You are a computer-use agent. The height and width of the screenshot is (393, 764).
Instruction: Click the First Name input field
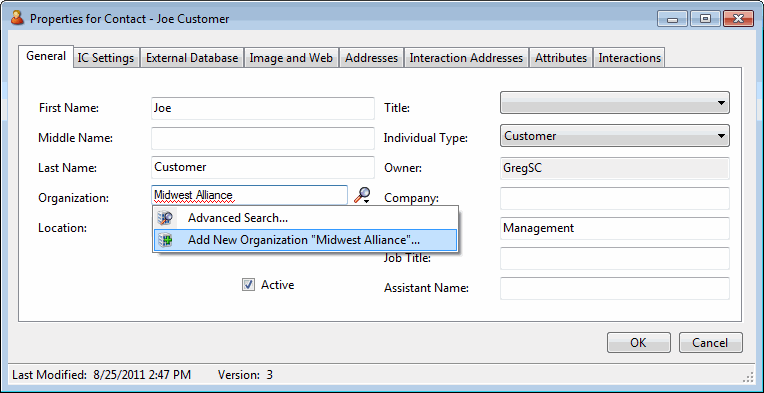coord(263,108)
